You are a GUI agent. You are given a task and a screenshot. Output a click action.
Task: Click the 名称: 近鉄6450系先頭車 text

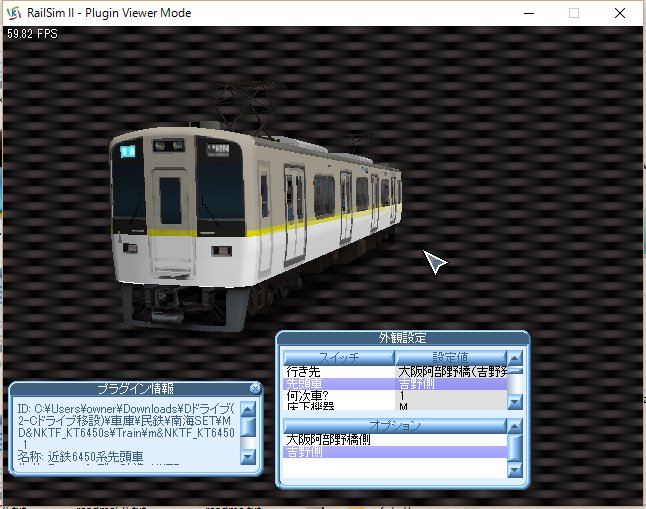coord(81,457)
